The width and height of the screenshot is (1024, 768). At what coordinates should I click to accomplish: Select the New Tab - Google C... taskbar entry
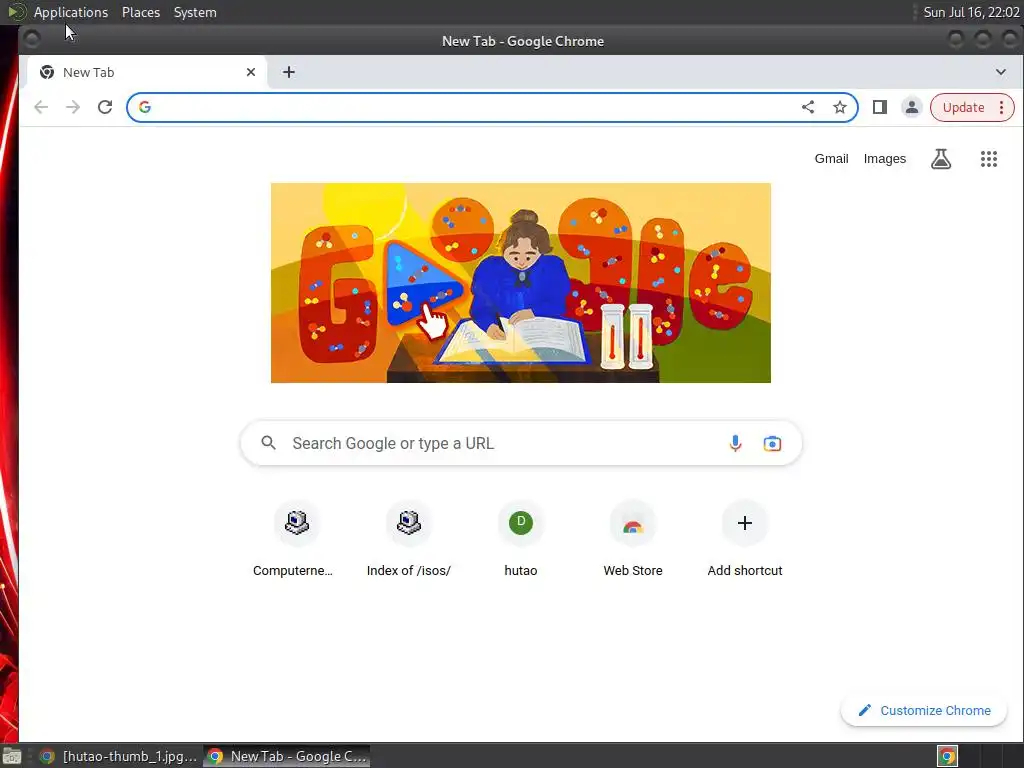pyautogui.click(x=287, y=756)
